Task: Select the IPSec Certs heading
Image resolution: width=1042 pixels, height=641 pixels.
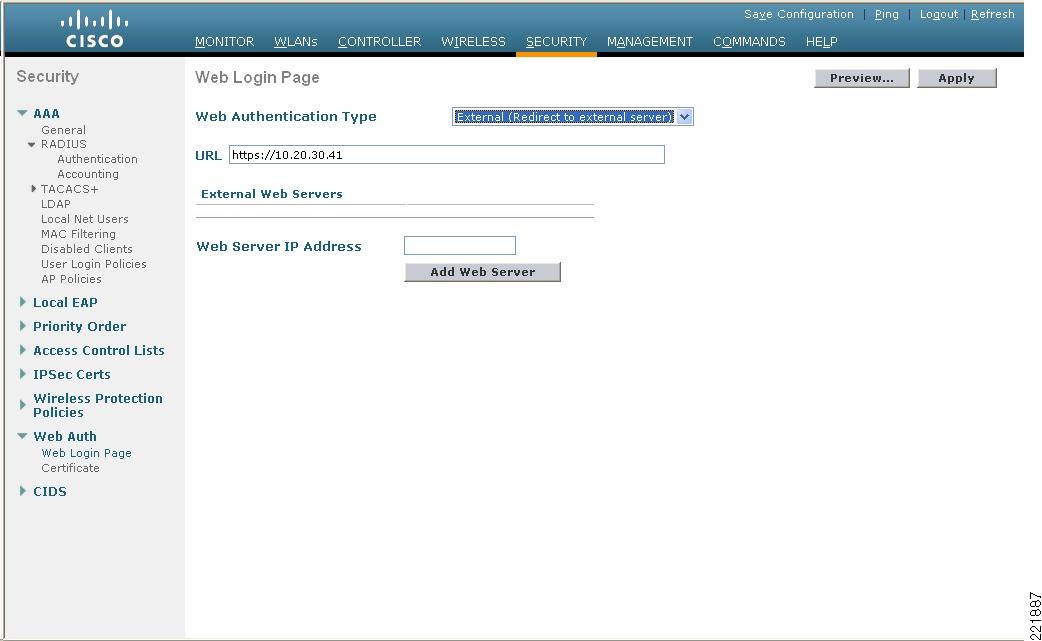Action: [72, 374]
